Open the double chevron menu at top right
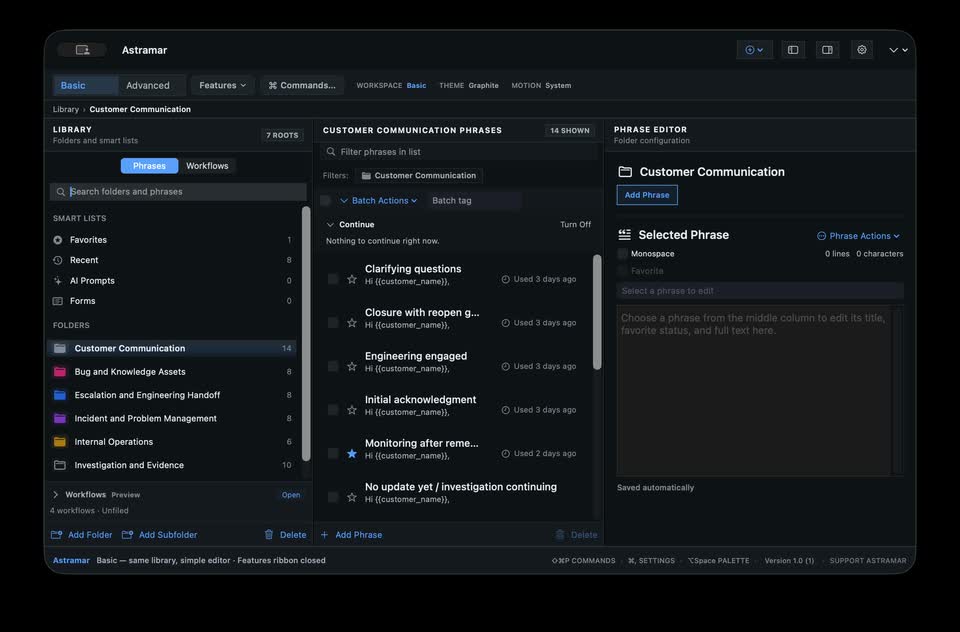This screenshot has height=632, width=960. point(898,50)
